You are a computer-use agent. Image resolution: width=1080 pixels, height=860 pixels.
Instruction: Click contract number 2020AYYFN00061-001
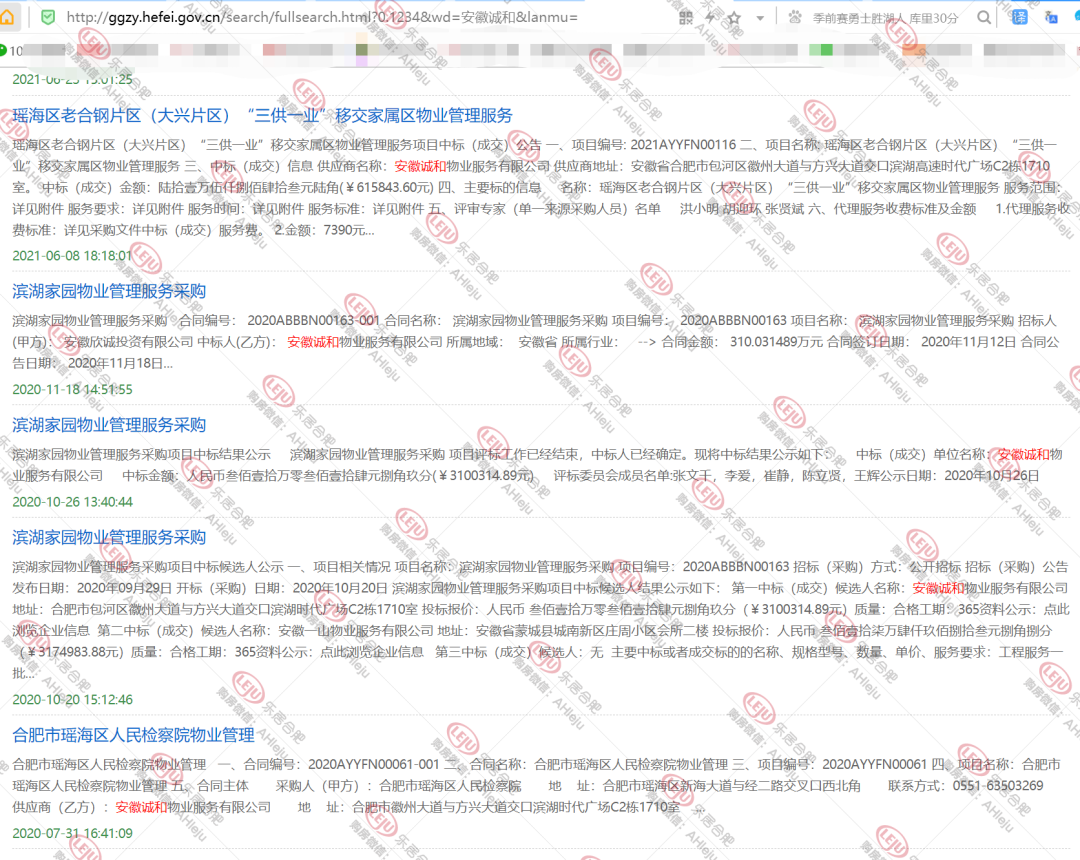coord(373,764)
